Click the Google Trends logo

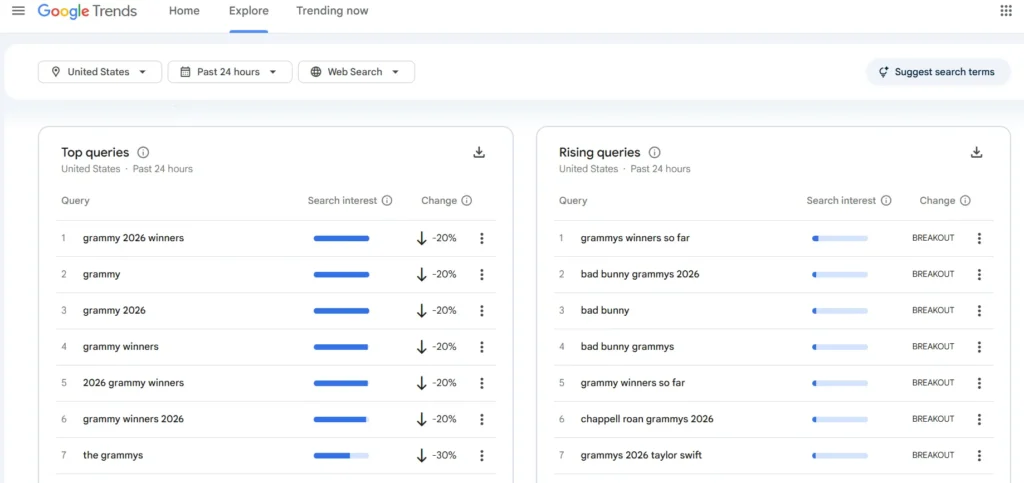88,11
